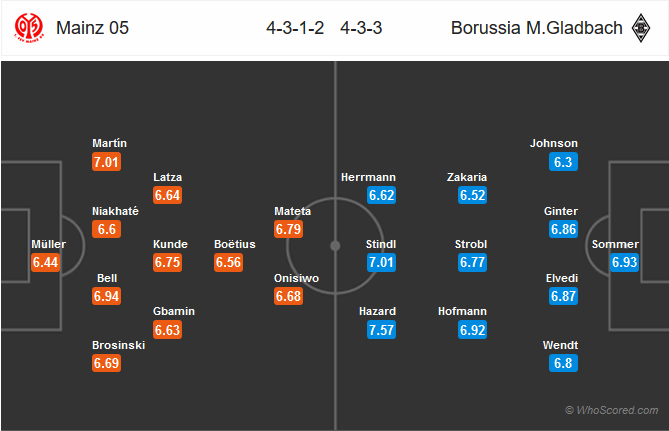Select Stindl's 7.01 rating badge
The image size is (669, 431).
381,262
